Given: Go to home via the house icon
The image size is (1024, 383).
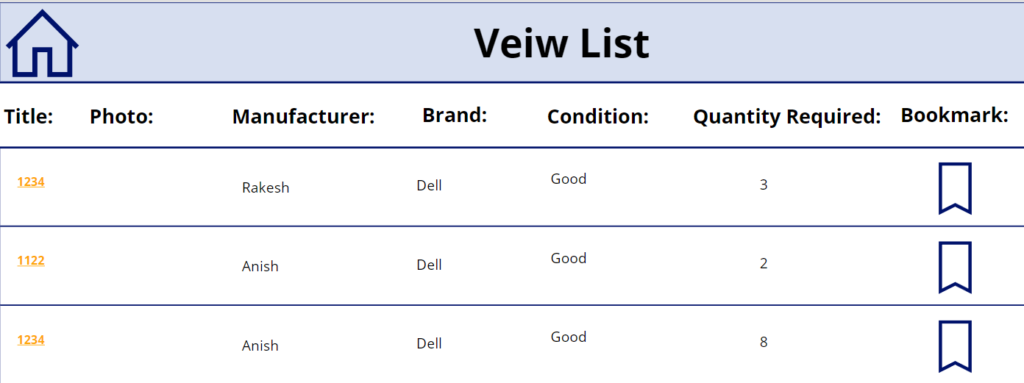Looking at the screenshot, I should point(42,44).
